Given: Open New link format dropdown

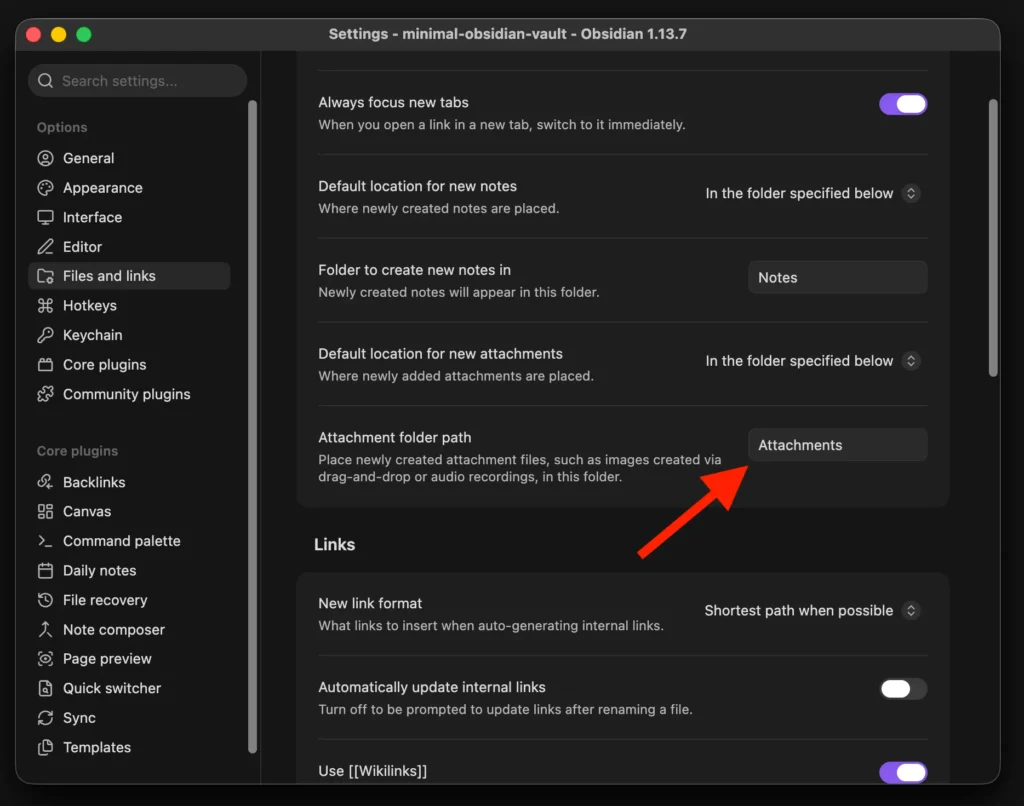Looking at the screenshot, I should (812, 611).
